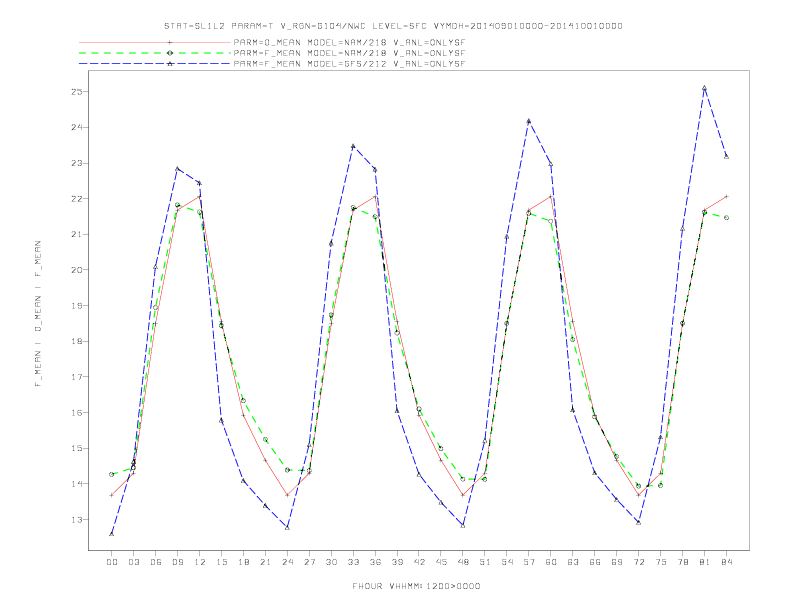Click the red observed plus point at hour 00
Viewport: 792px width, 612px height.
click(x=112, y=495)
